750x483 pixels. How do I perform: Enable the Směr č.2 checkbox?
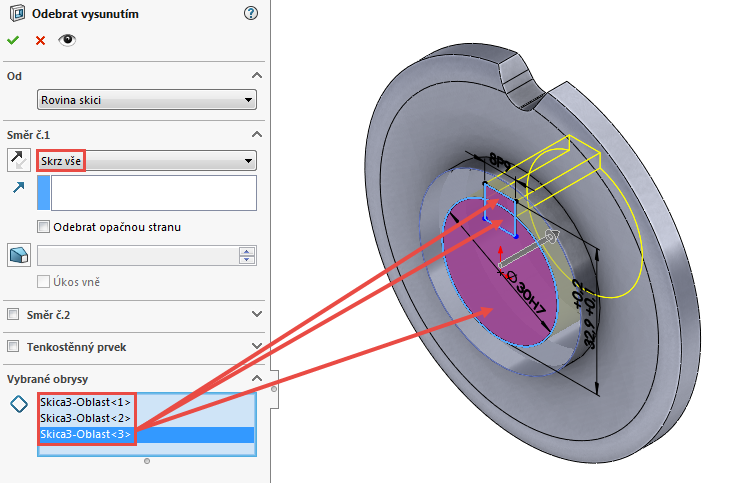(13, 314)
